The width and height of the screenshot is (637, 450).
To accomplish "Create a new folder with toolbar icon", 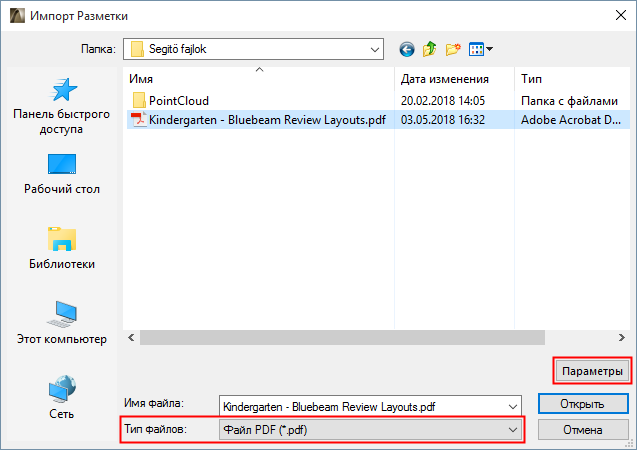I will coord(453,49).
